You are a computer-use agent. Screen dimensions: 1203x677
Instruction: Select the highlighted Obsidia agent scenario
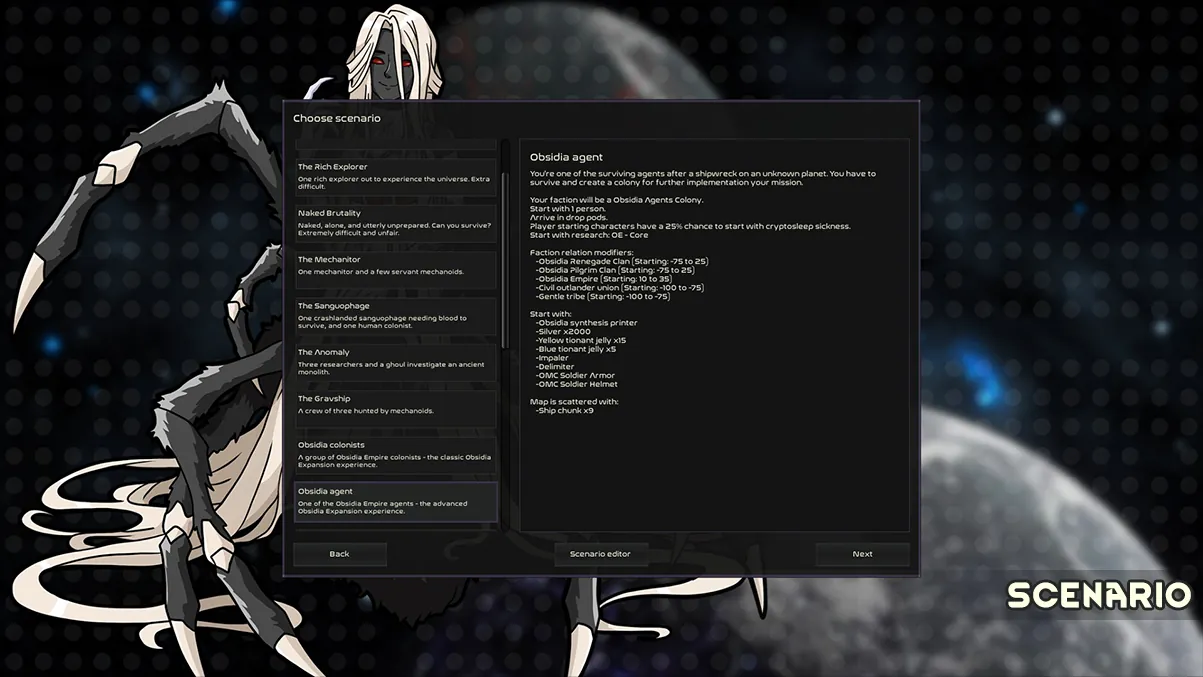[x=395, y=501]
